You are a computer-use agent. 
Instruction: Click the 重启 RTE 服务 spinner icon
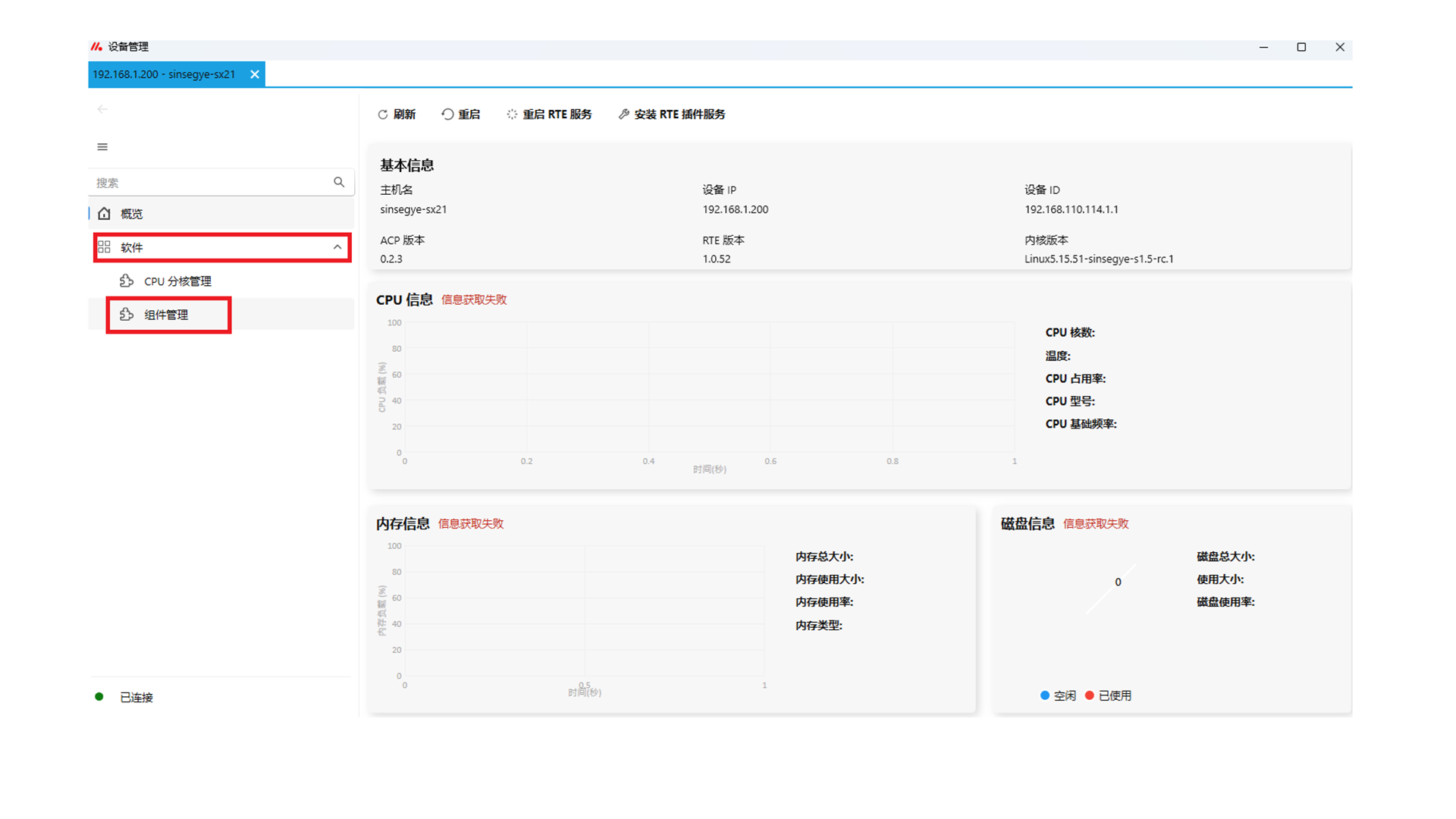tap(512, 115)
